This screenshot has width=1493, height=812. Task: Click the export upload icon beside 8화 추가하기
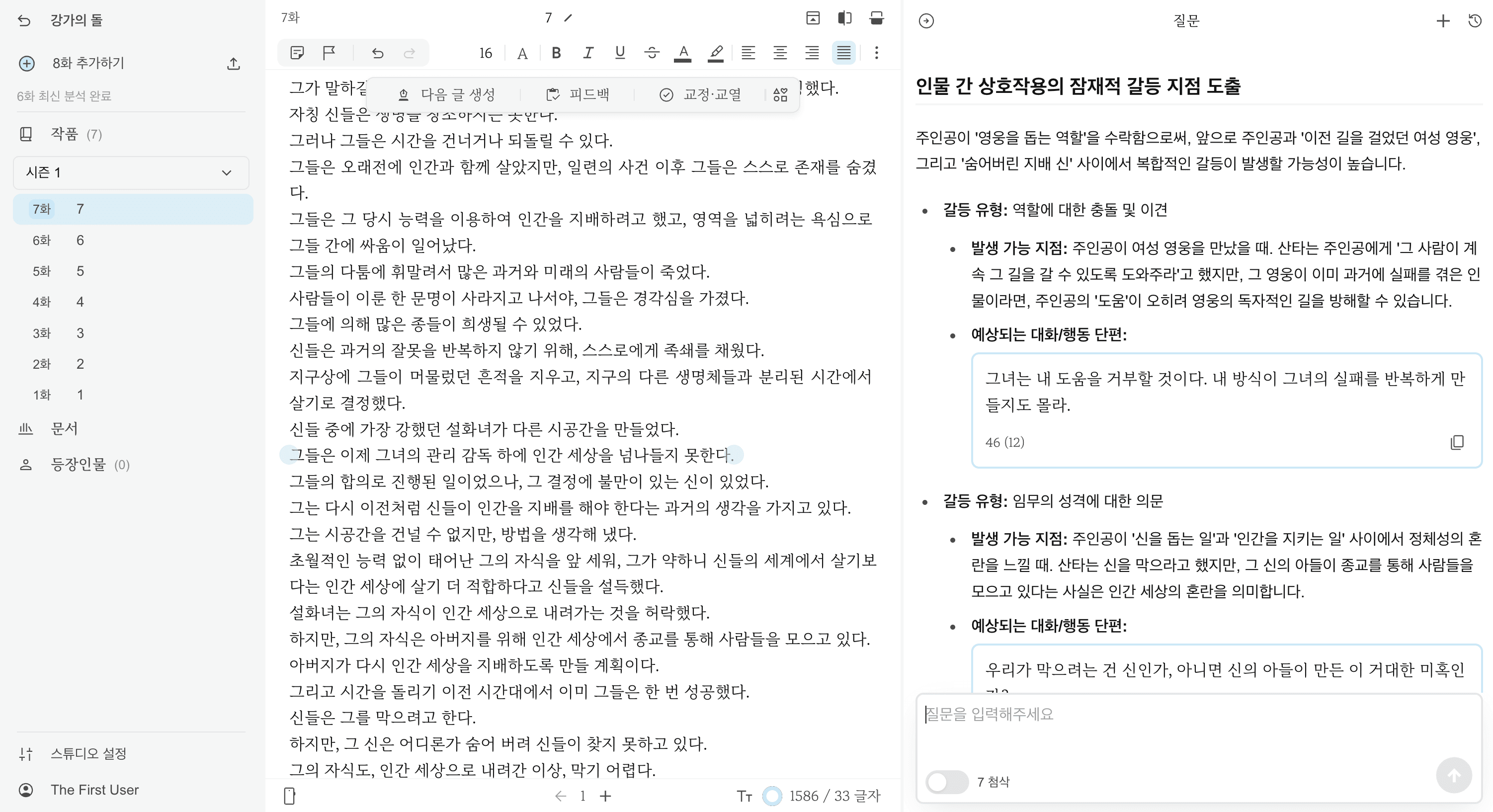(234, 64)
